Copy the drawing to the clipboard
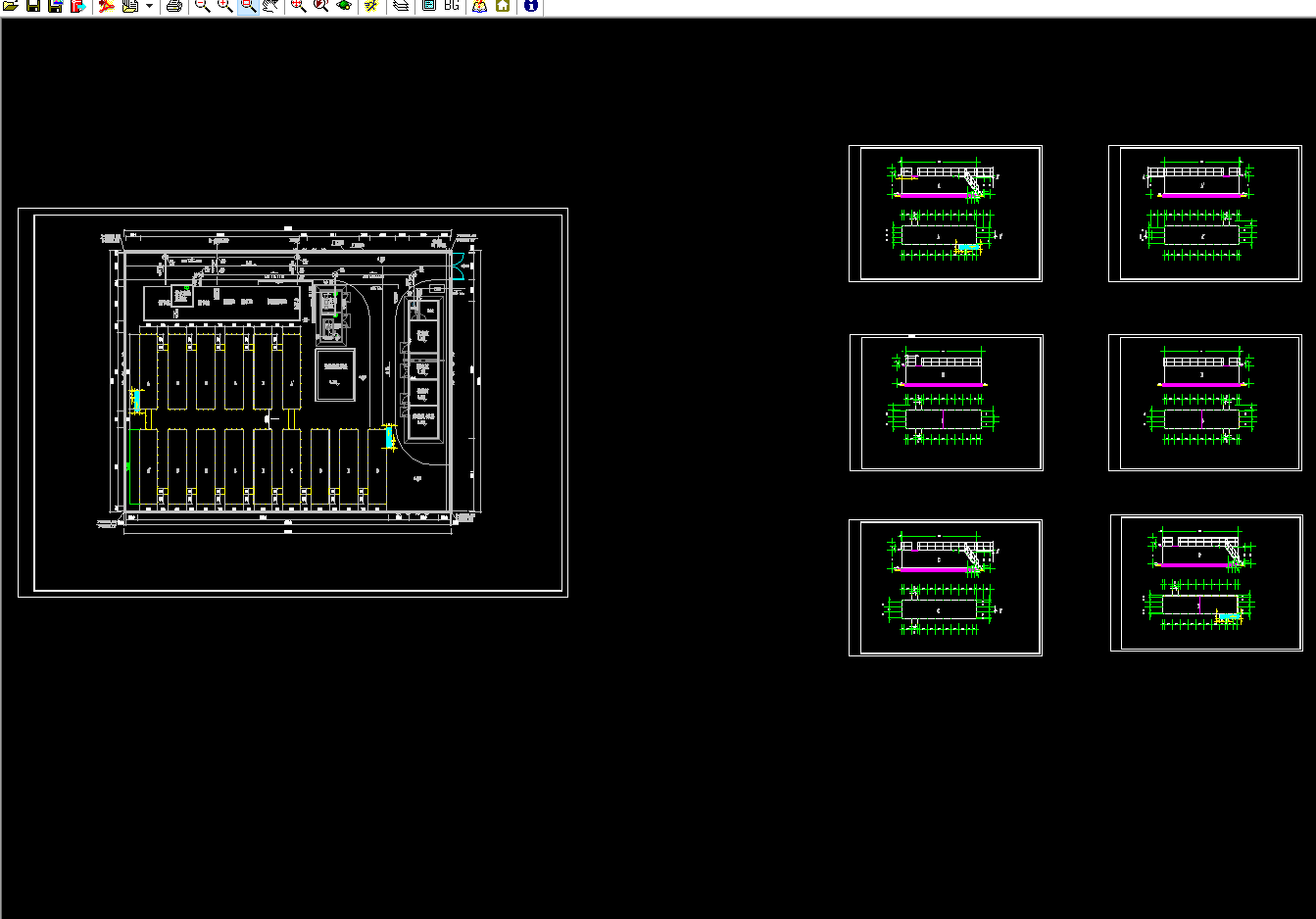 click(x=129, y=6)
